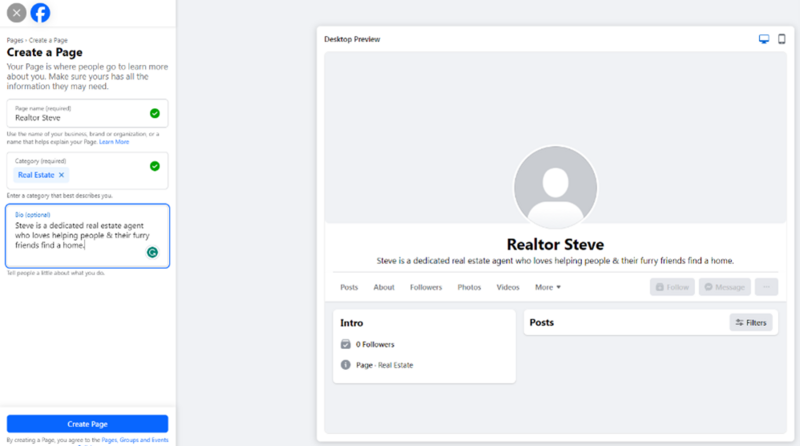Click profile picture placeholder in preview
800x446 pixels.
tap(555, 188)
